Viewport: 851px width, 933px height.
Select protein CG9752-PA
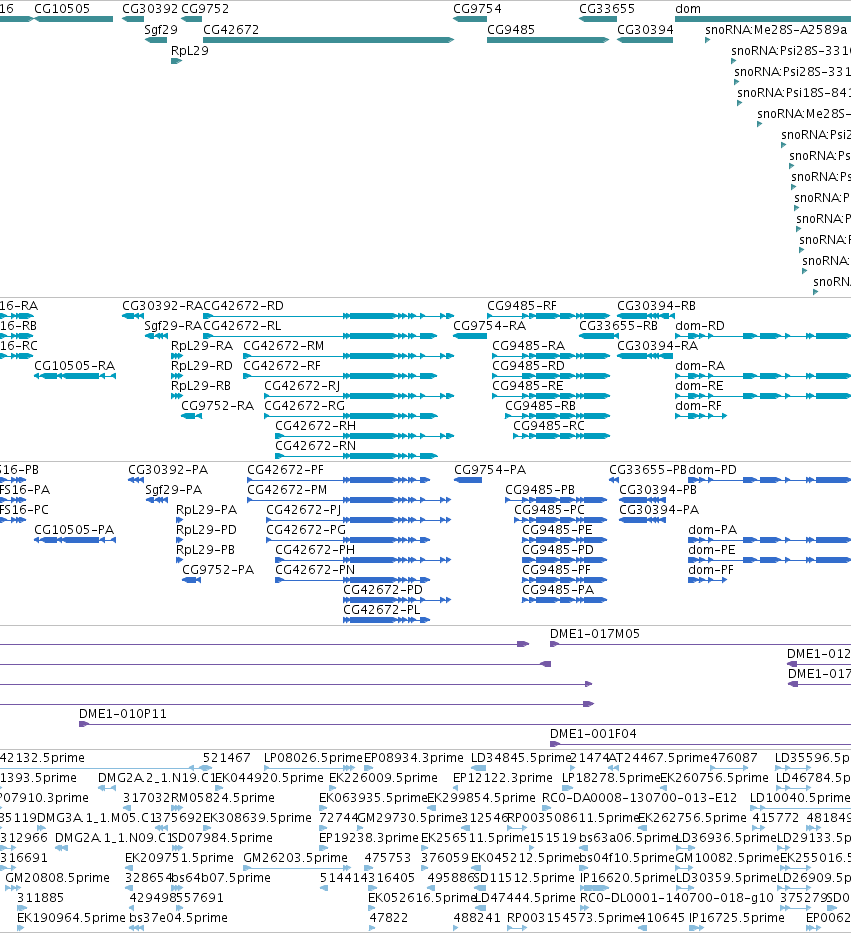pos(192,580)
